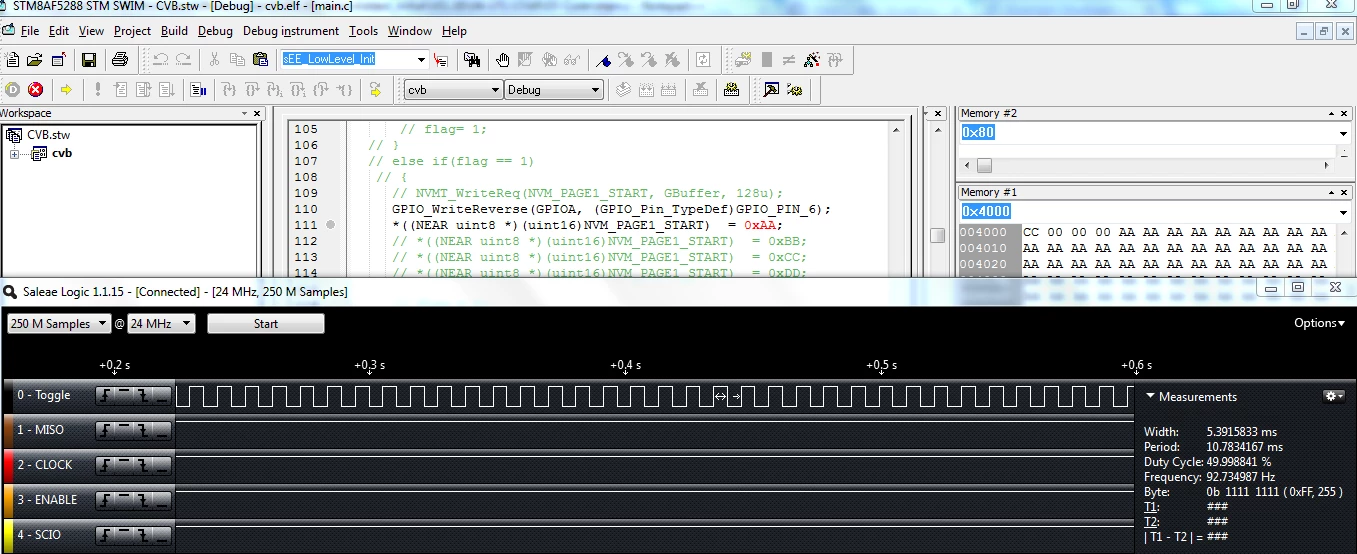
Task: Select the cvb project item
Action: click(62, 154)
